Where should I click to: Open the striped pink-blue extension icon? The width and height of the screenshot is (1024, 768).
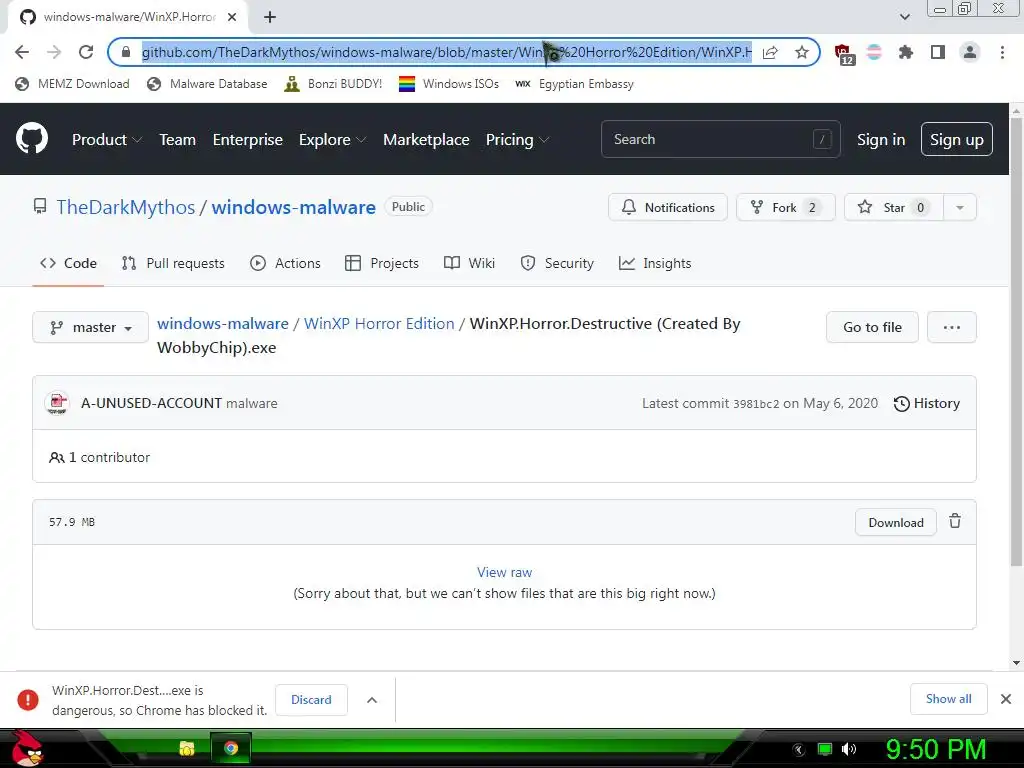click(874, 52)
